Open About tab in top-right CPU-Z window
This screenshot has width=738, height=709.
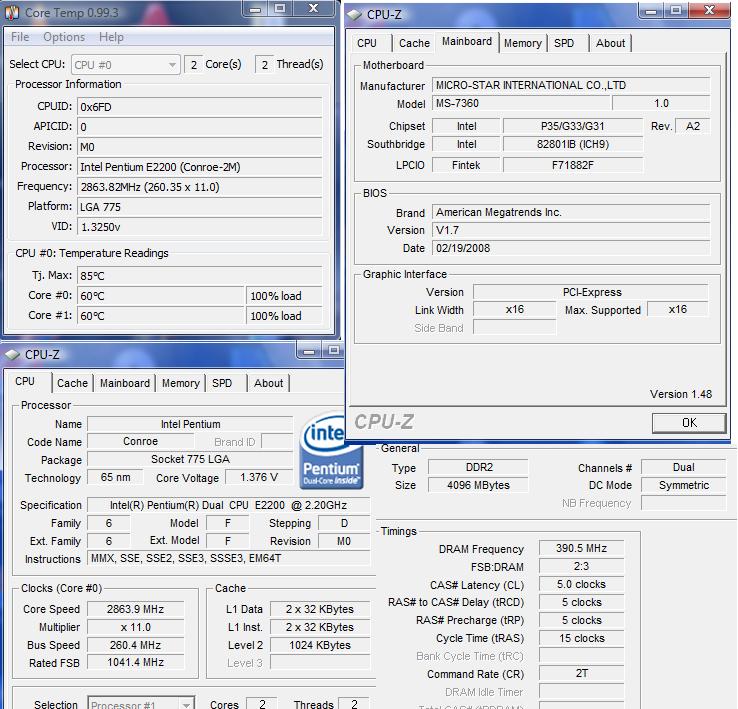610,43
